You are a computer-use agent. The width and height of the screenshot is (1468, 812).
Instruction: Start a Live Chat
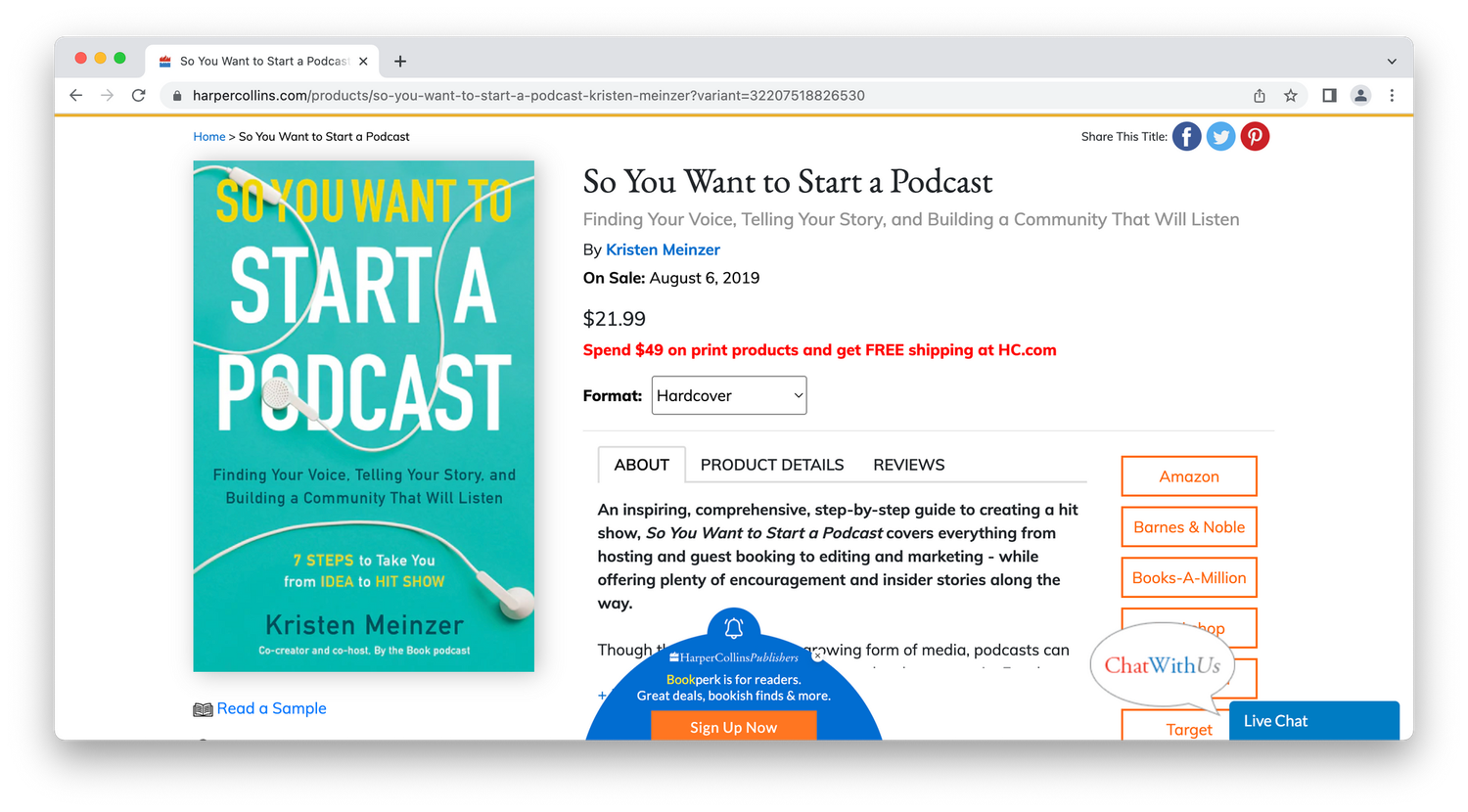click(x=1314, y=721)
